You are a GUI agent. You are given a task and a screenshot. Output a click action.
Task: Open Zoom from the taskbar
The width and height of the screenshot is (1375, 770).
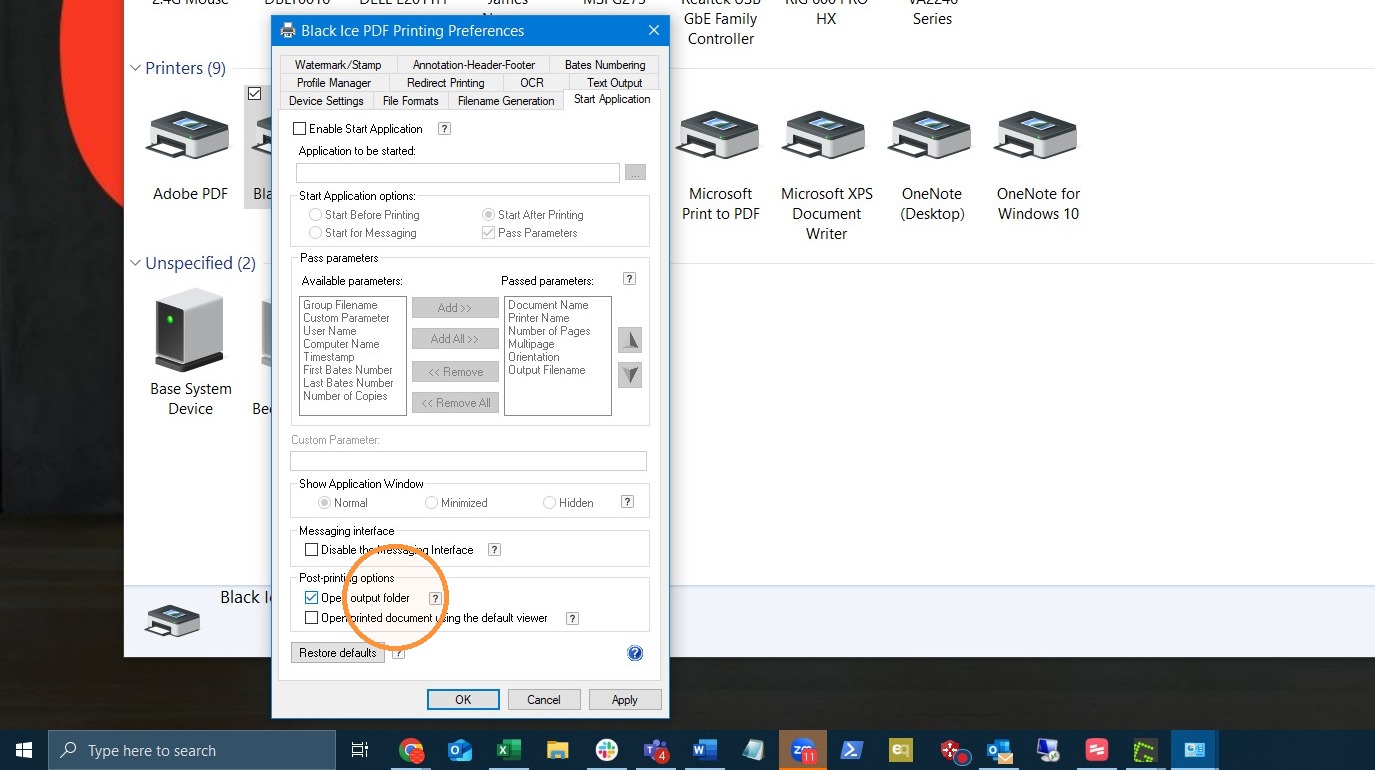click(x=803, y=750)
